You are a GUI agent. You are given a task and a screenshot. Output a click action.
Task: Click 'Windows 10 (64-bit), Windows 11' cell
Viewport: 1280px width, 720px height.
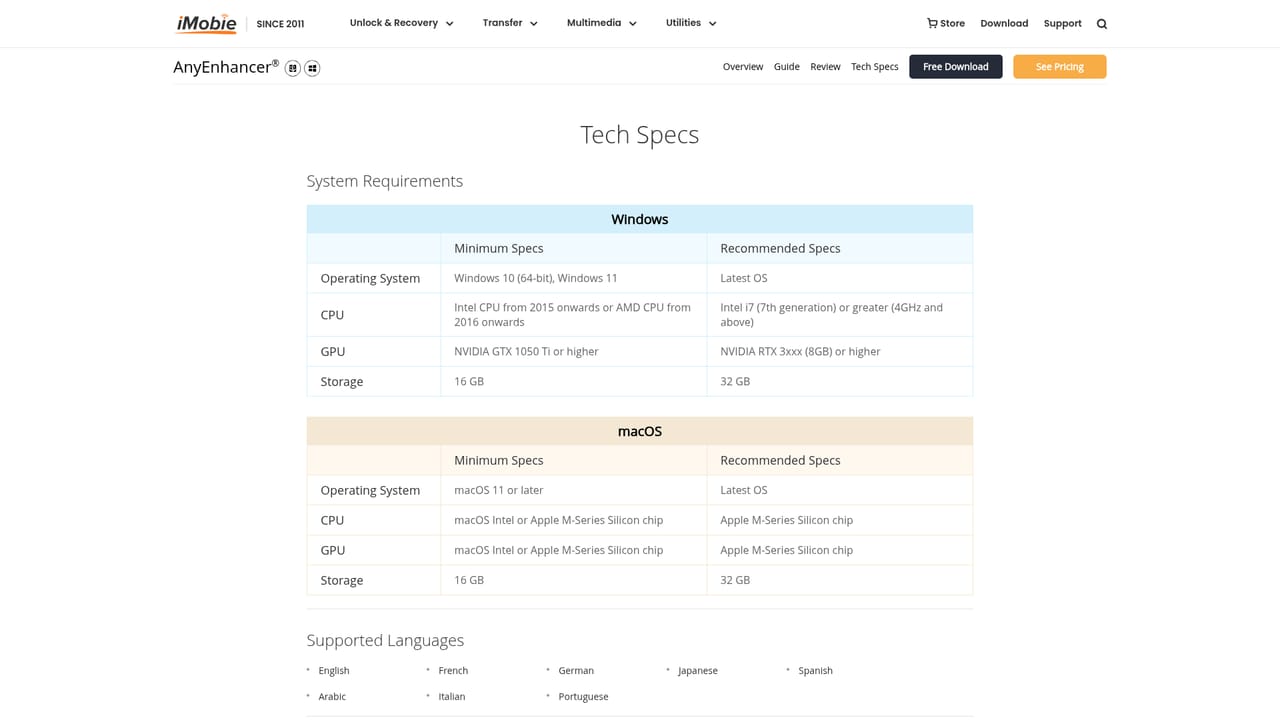574,278
